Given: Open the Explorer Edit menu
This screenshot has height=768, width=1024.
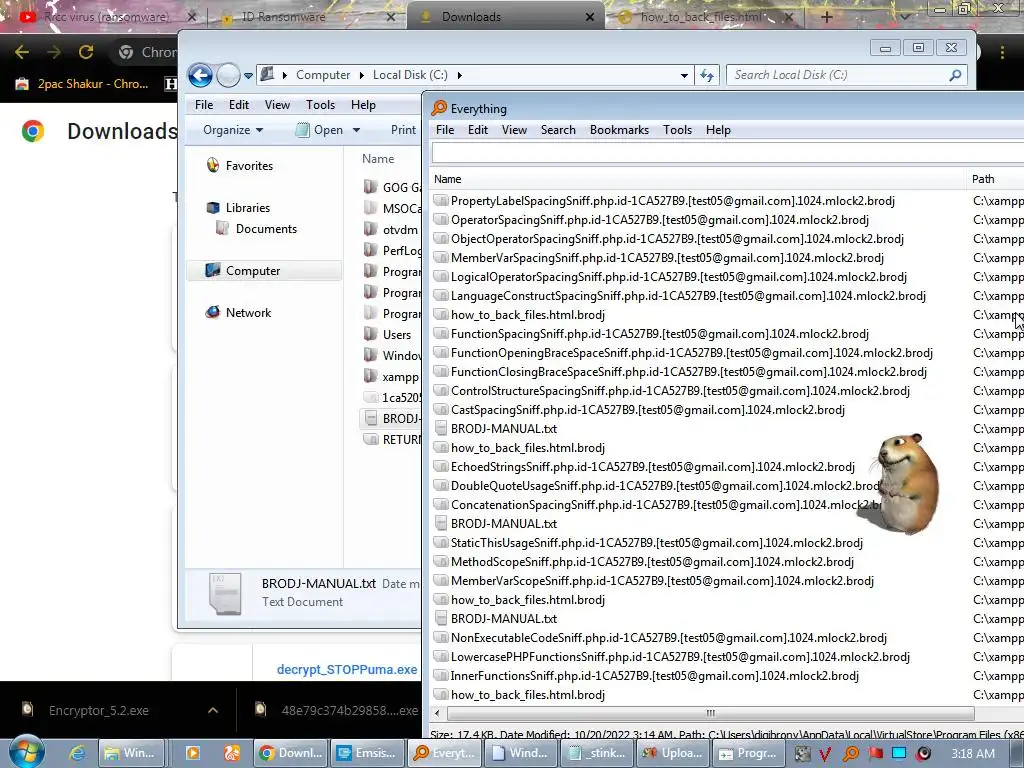Looking at the screenshot, I should click(x=238, y=104).
